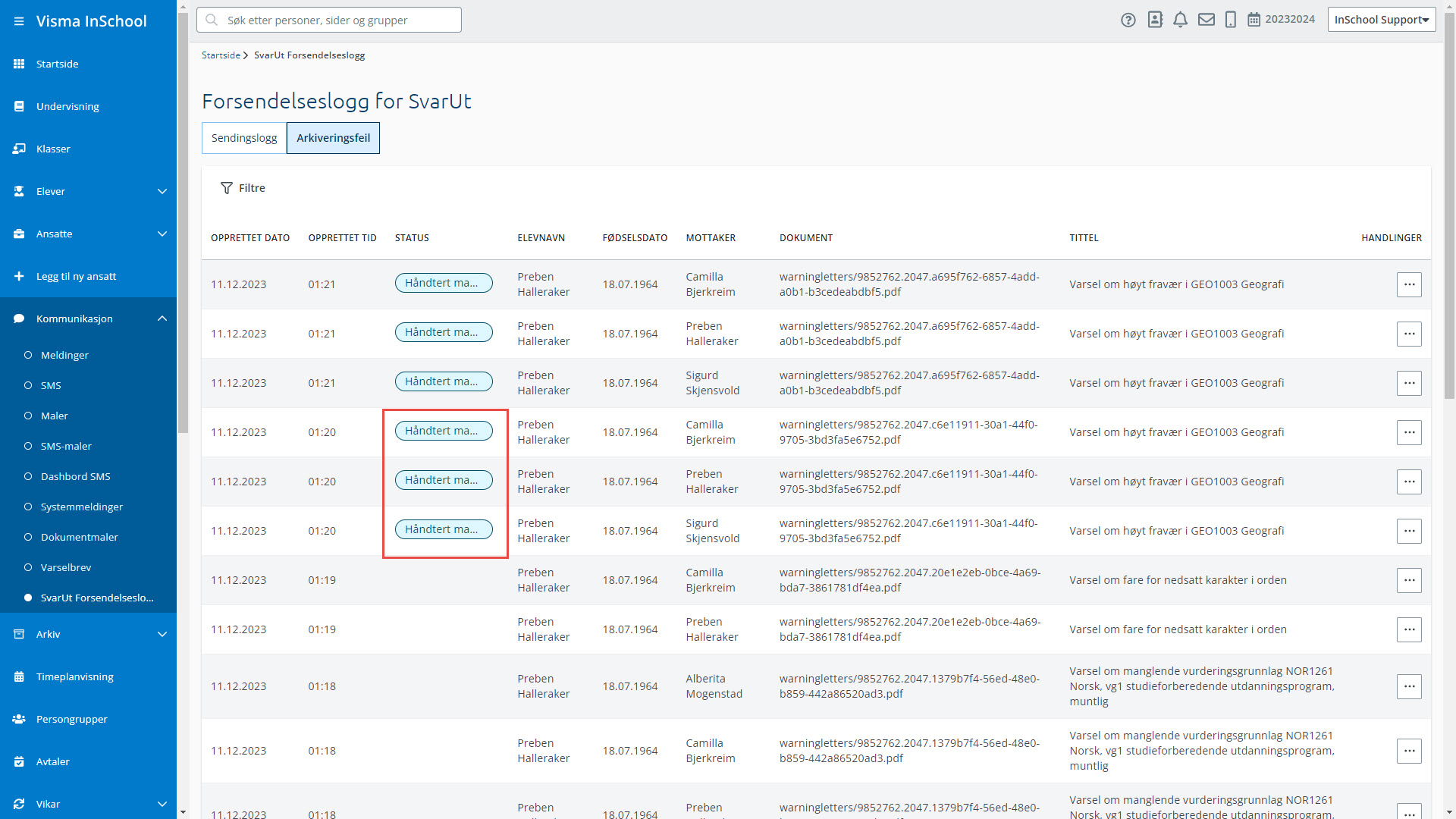The image size is (1456, 819).
Task: Click the search magnifier icon
Action: [x=212, y=20]
